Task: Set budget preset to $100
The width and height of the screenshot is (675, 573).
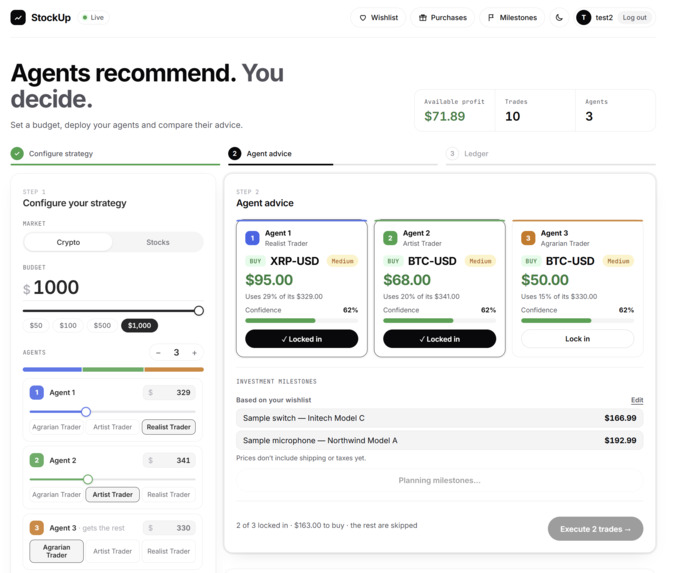Action: coord(68,325)
